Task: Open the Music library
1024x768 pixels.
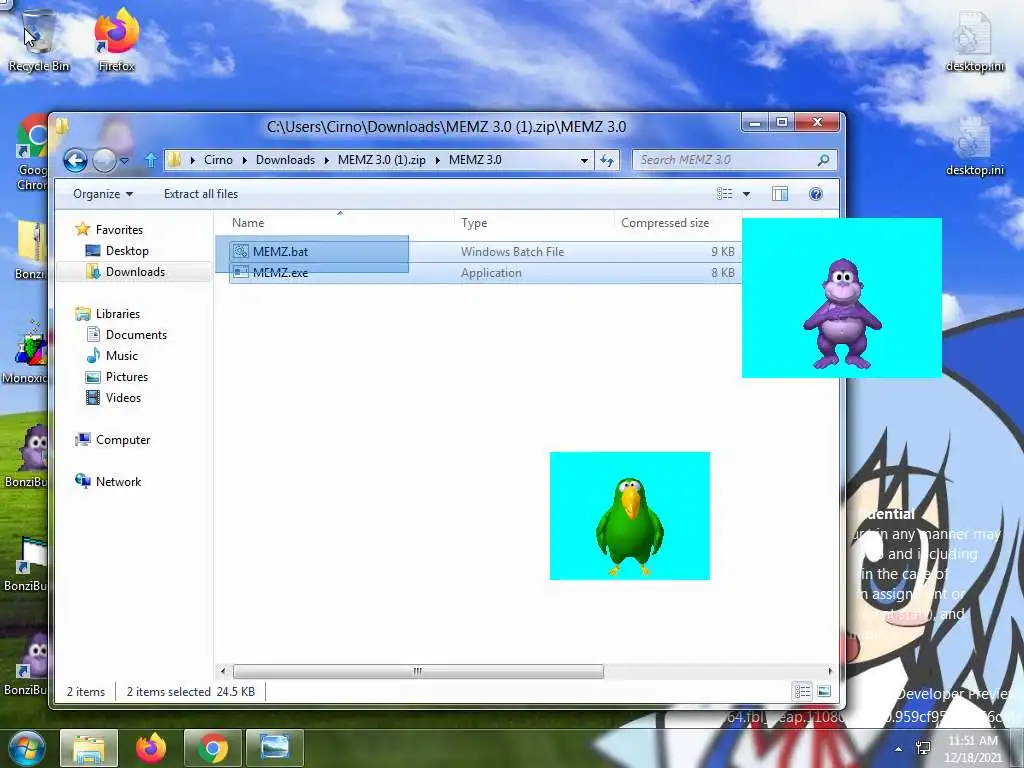Action: (x=121, y=355)
